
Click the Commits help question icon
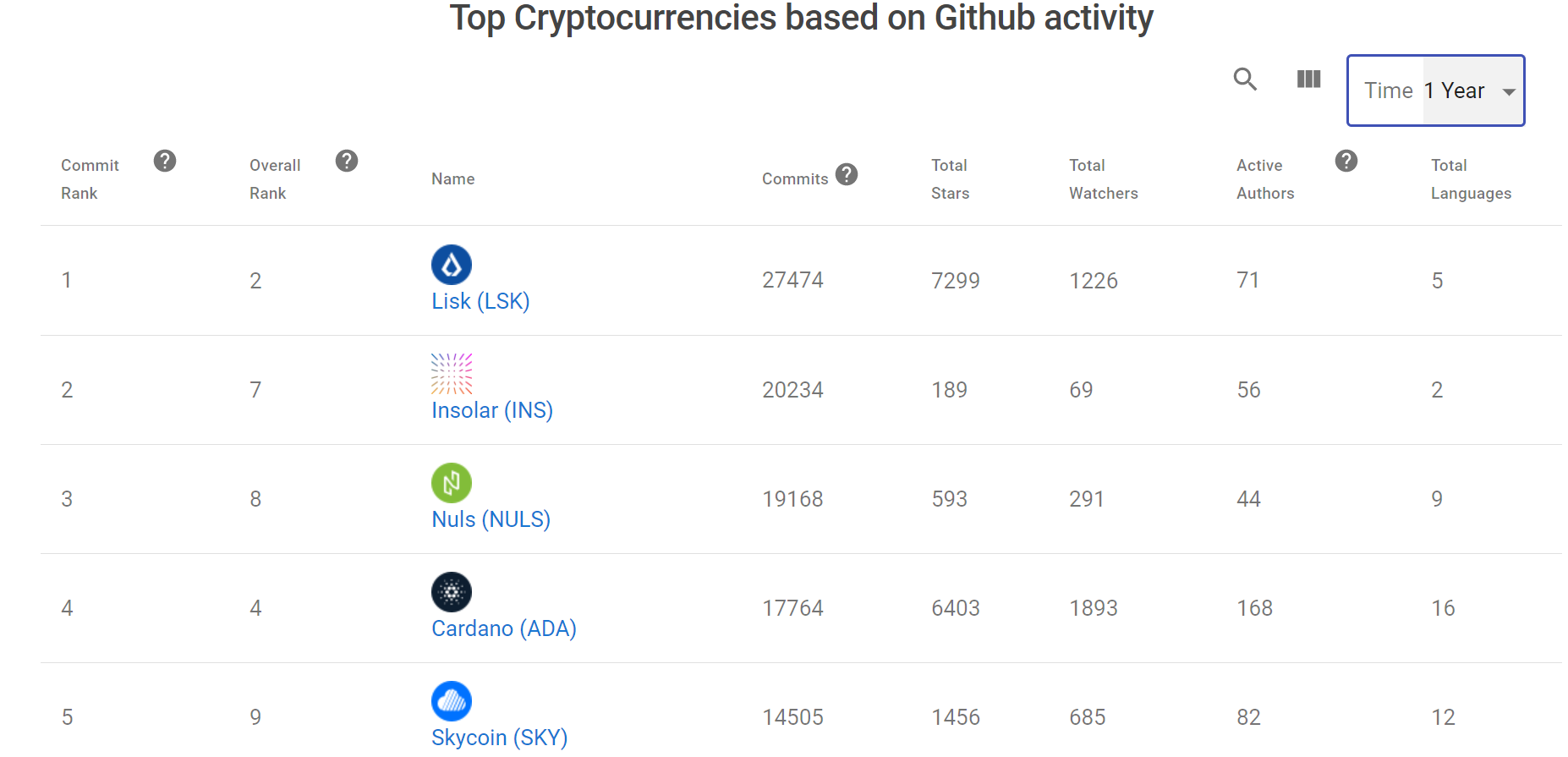(847, 174)
